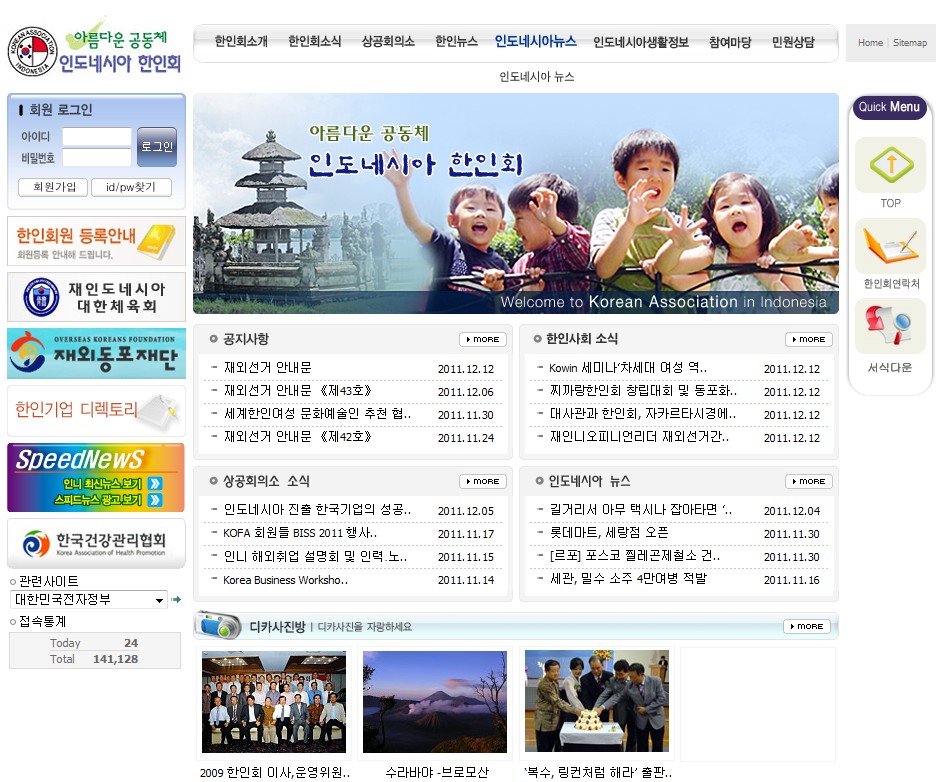Screen dimensions: 936x782
Task: Open 서식다운 magnifier icon in Quick Menu
Action: click(x=891, y=326)
